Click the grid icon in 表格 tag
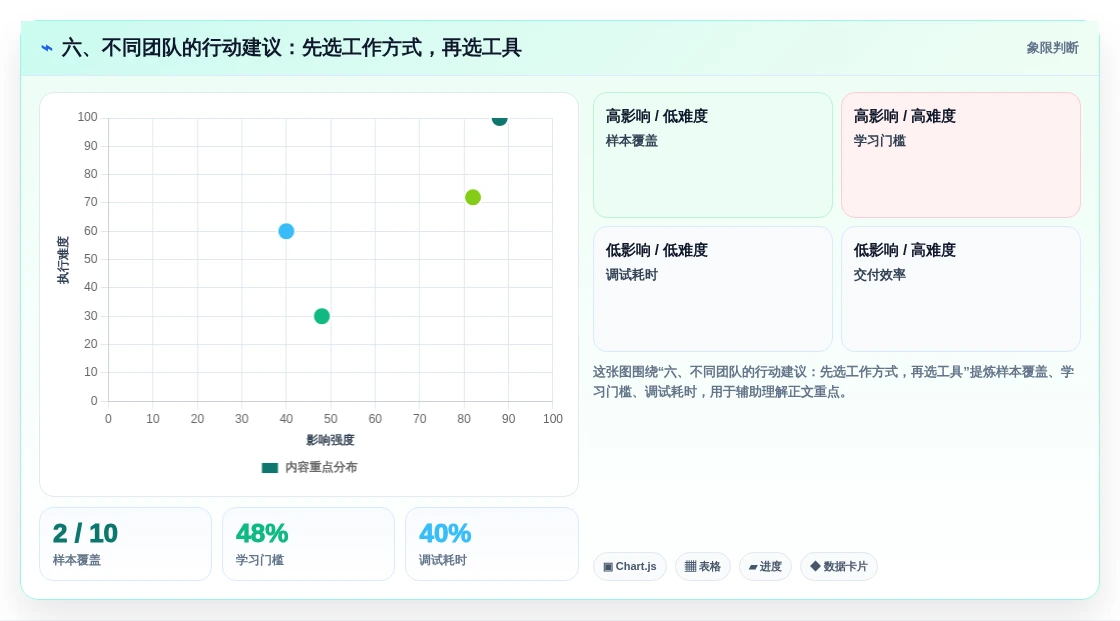The height and width of the screenshot is (621, 1120). tap(691, 567)
